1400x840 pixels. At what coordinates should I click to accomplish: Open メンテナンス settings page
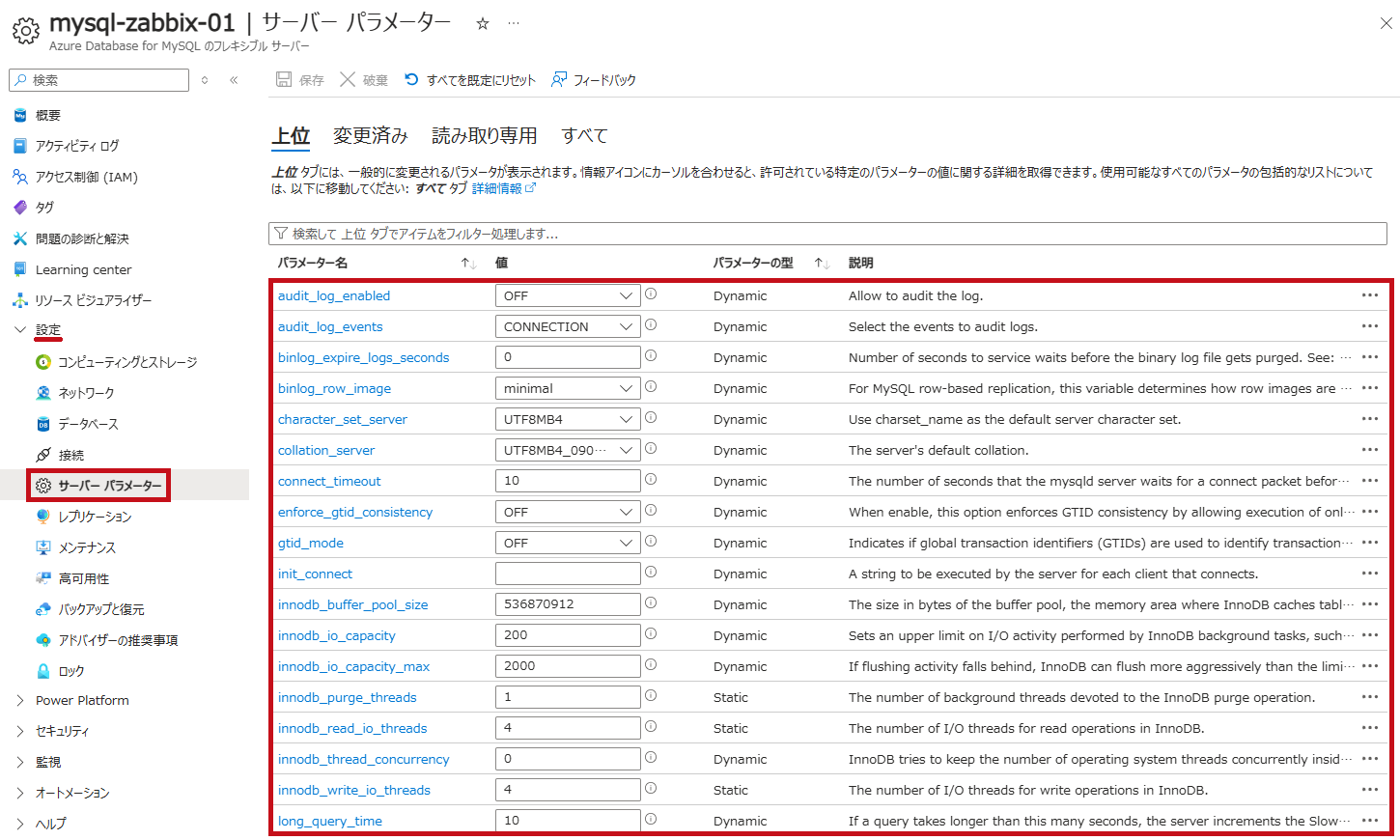87,547
